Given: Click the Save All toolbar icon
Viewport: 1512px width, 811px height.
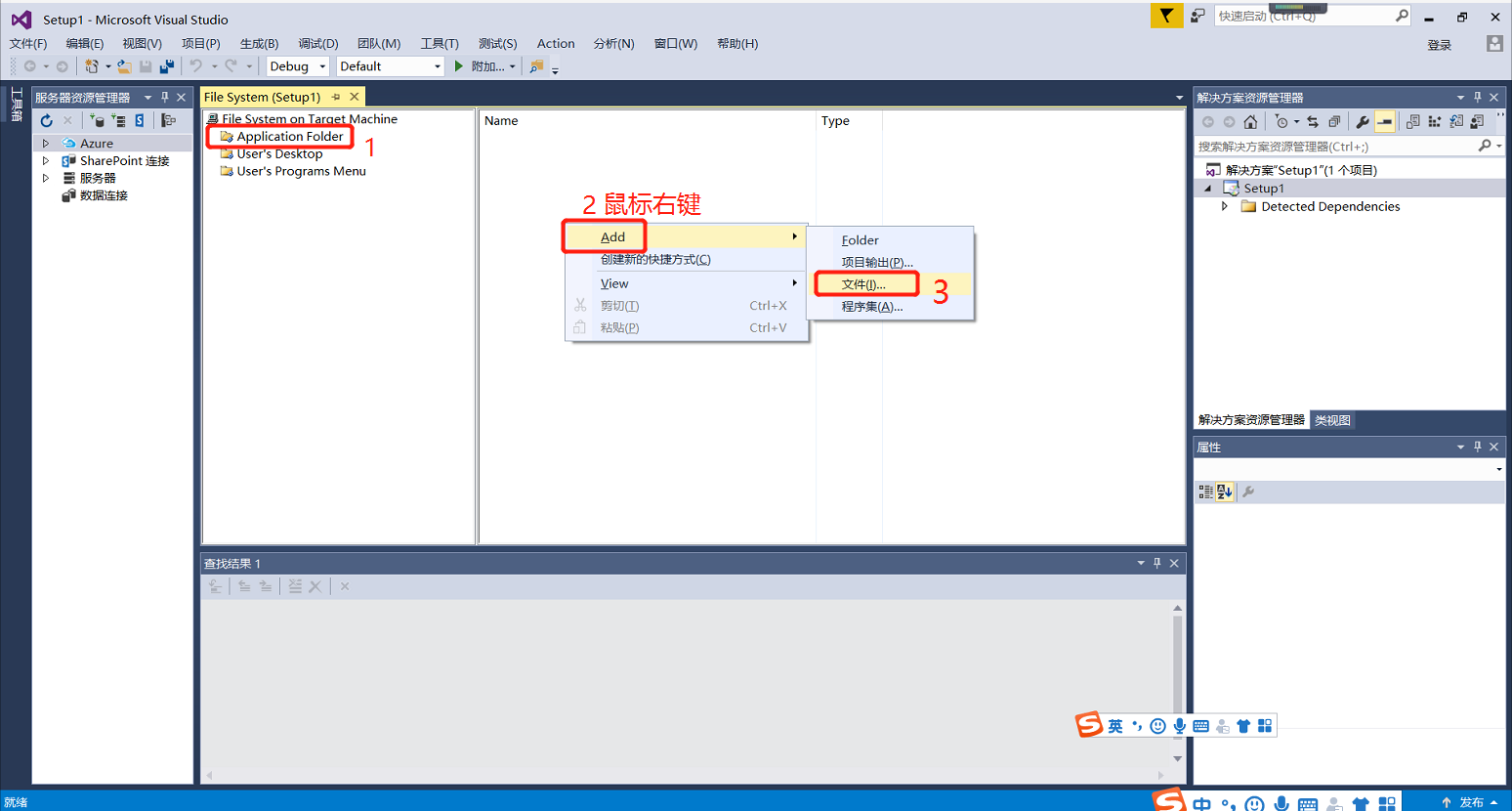Looking at the screenshot, I should 167,66.
